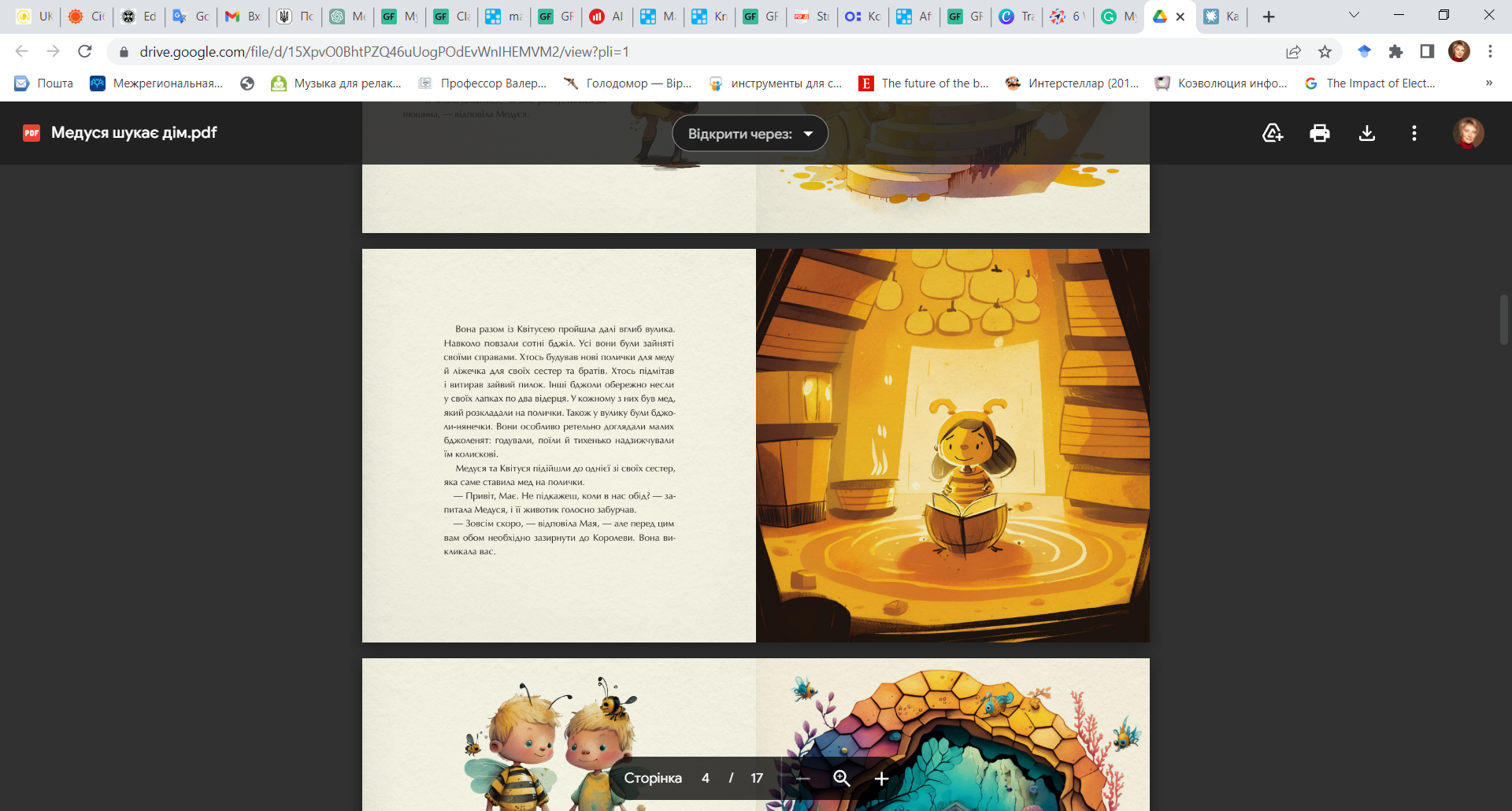Reload the current page
Screen dimensions: 1512x811
[x=85, y=51]
